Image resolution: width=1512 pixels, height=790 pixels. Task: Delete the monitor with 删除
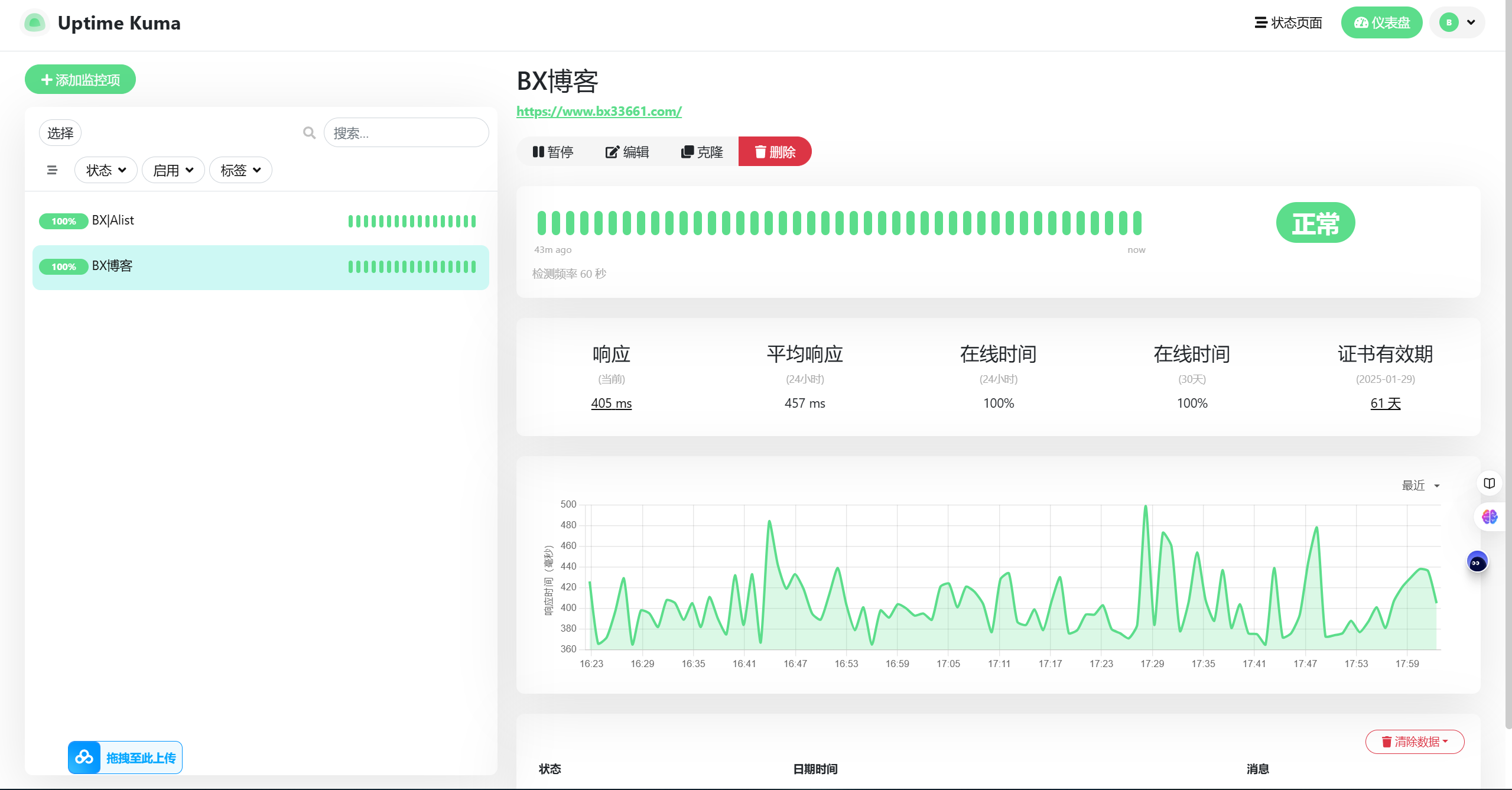point(775,152)
